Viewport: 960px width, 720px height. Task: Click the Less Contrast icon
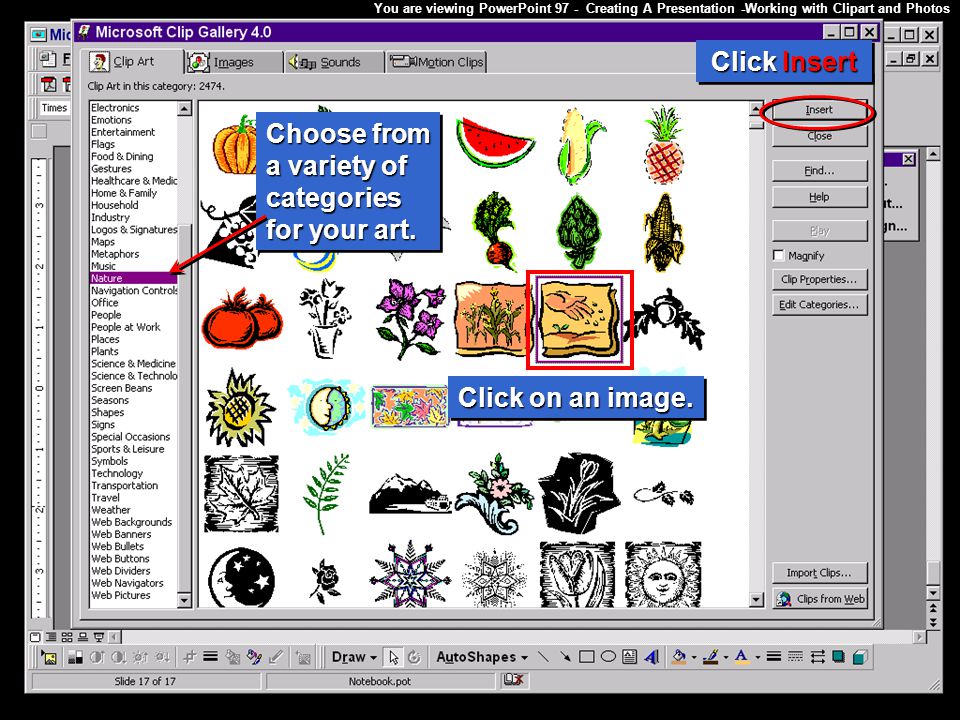click(119, 658)
